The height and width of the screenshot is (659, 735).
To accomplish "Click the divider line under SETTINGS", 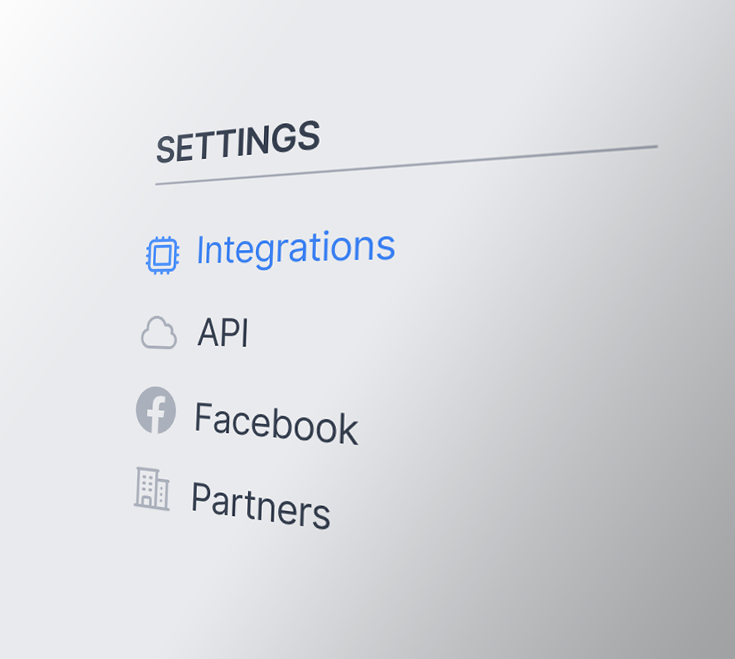I will coord(405,165).
